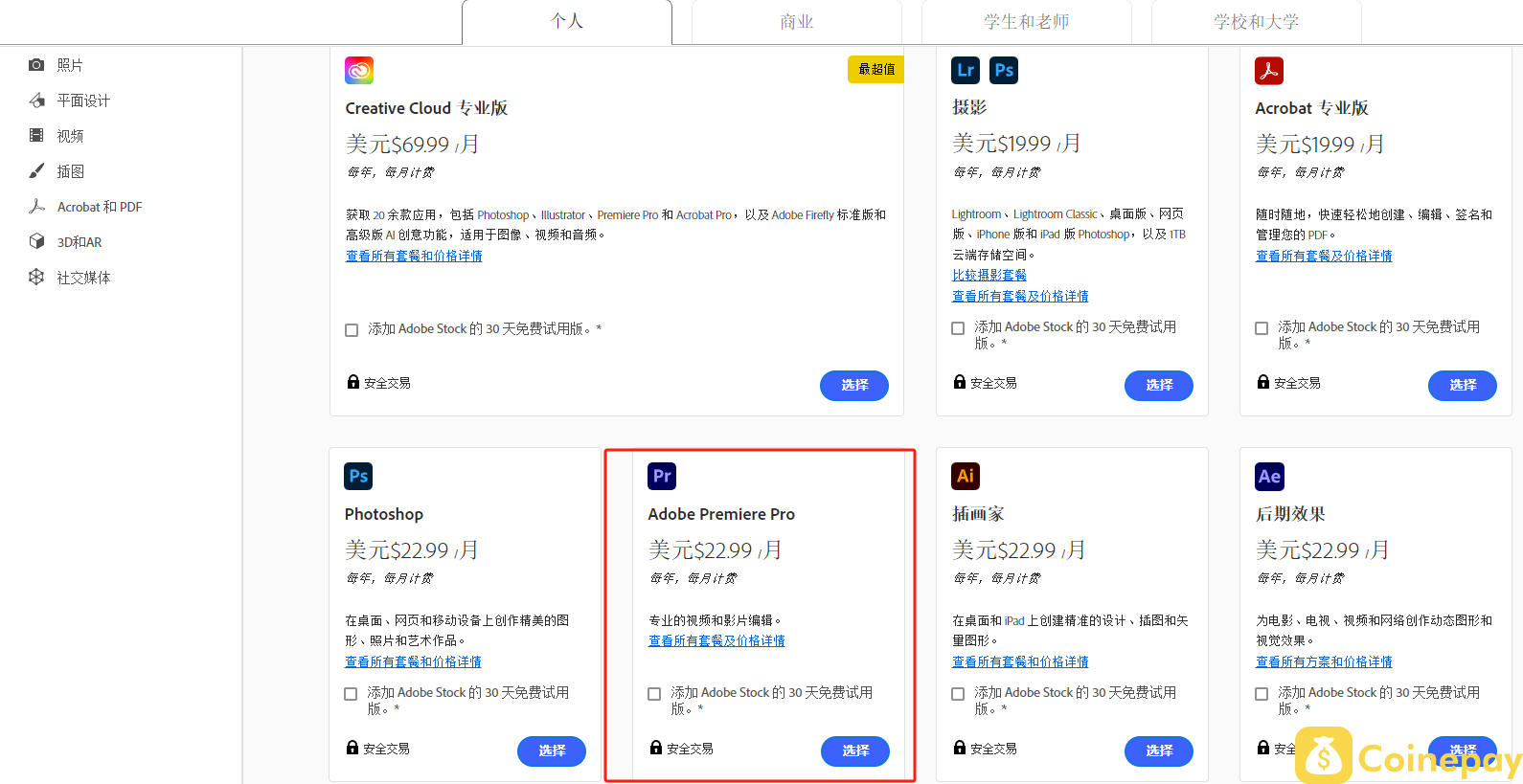Click the 美元$69.99 /月 price
Image resolution: width=1523 pixels, height=784 pixels.
tap(413, 145)
